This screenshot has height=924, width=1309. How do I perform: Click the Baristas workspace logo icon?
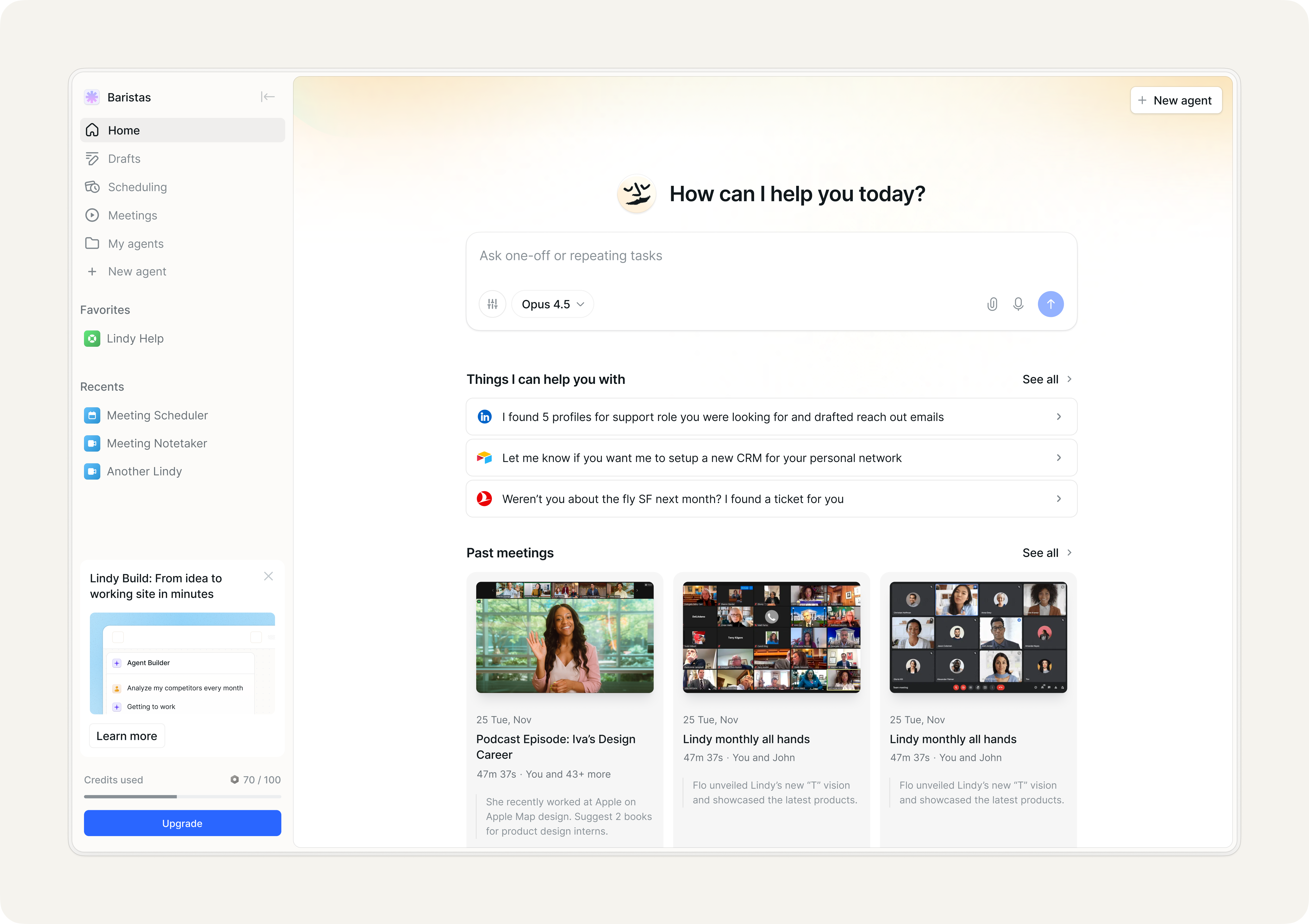(x=92, y=97)
